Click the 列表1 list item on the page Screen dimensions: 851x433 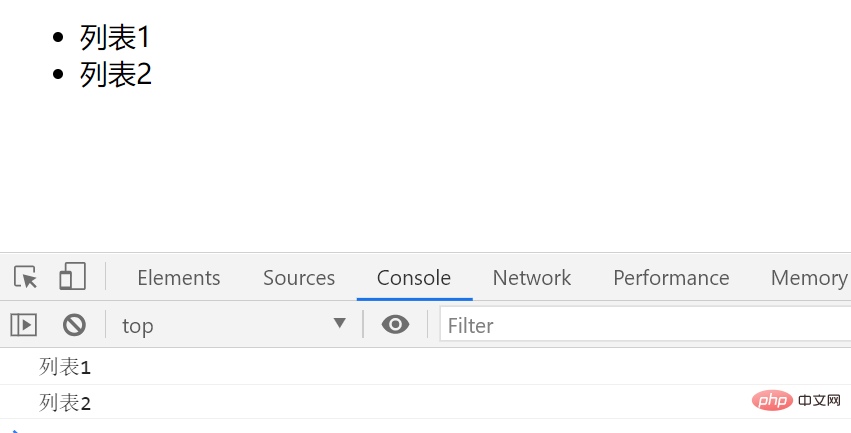pos(115,38)
